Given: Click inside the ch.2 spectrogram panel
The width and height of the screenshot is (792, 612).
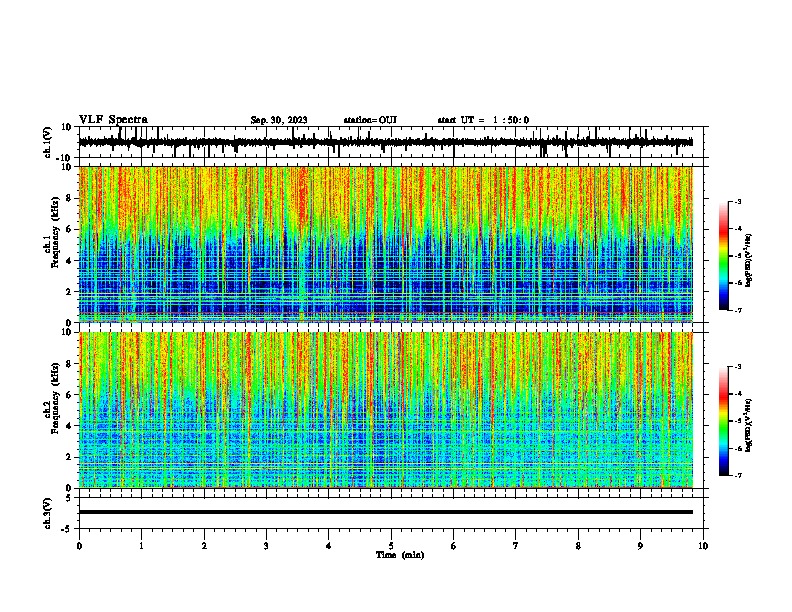Looking at the screenshot, I should [x=385, y=410].
